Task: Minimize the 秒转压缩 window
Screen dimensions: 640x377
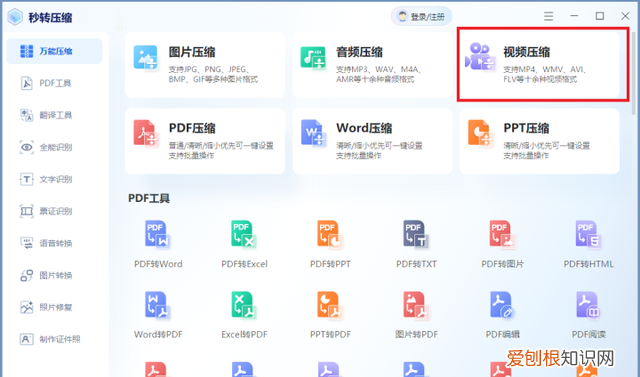Action: pyautogui.click(x=574, y=16)
